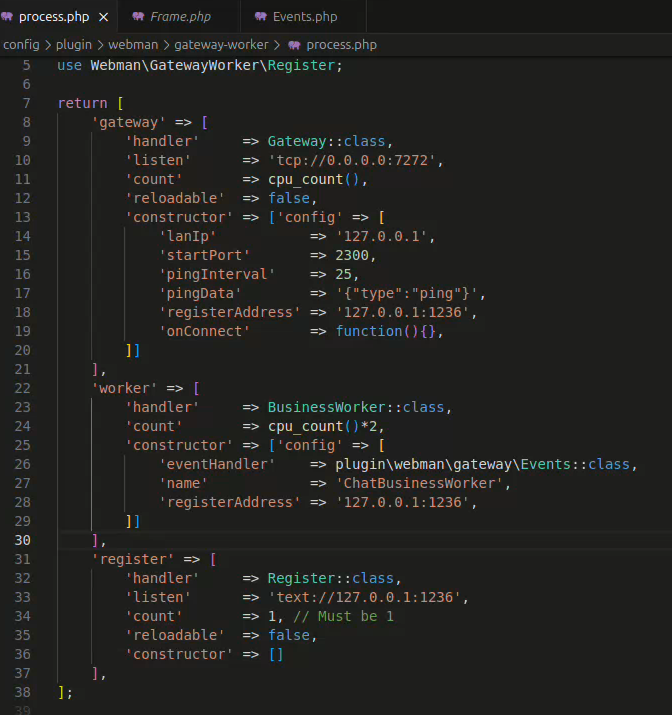Click the '{"type":"ping"}' string
Viewport: 672px width, 715px height.
[407, 293]
